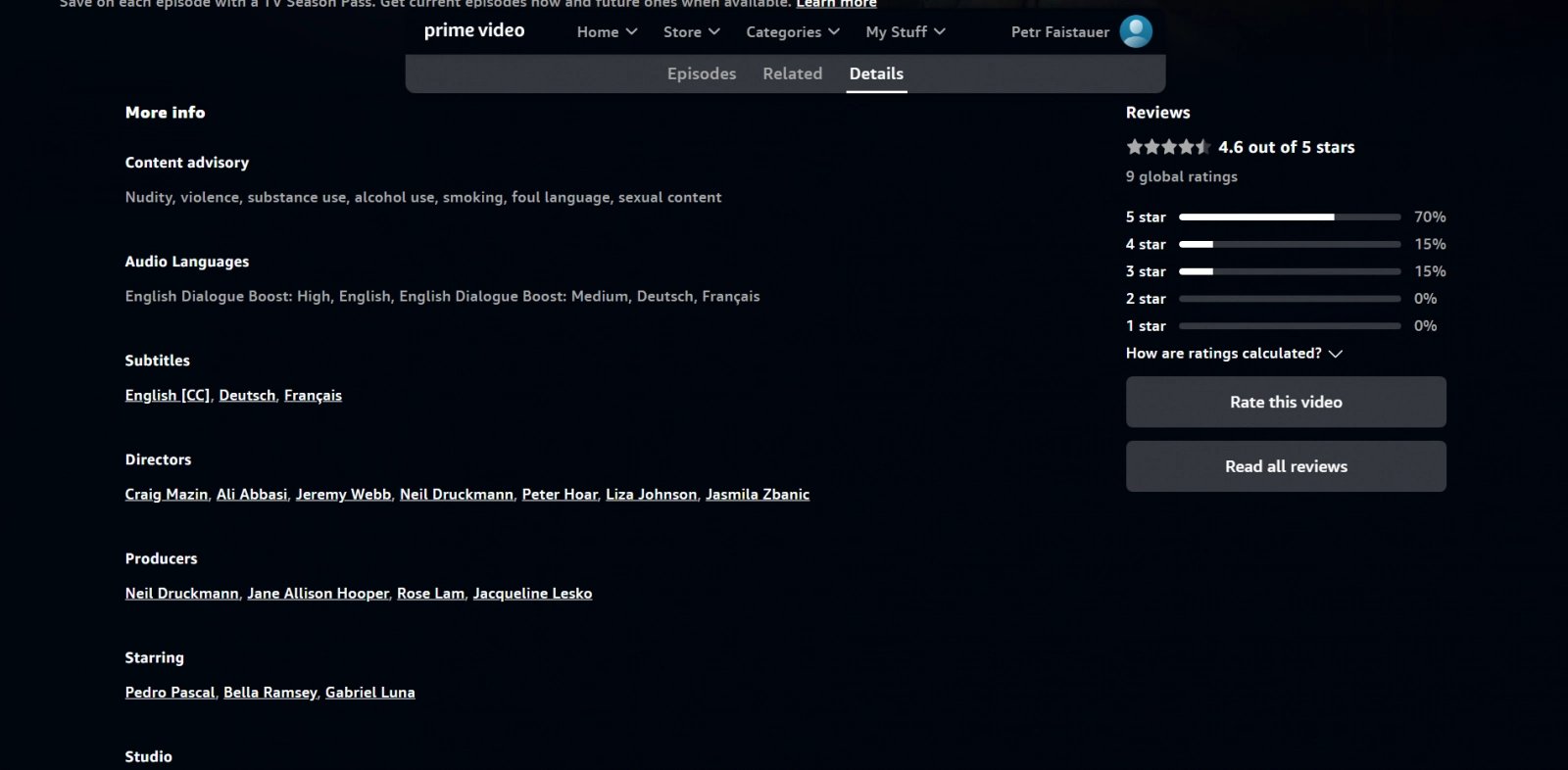The height and width of the screenshot is (770, 1568).
Task: Open the English [CC] subtitles link
Action: coord(168,396)
